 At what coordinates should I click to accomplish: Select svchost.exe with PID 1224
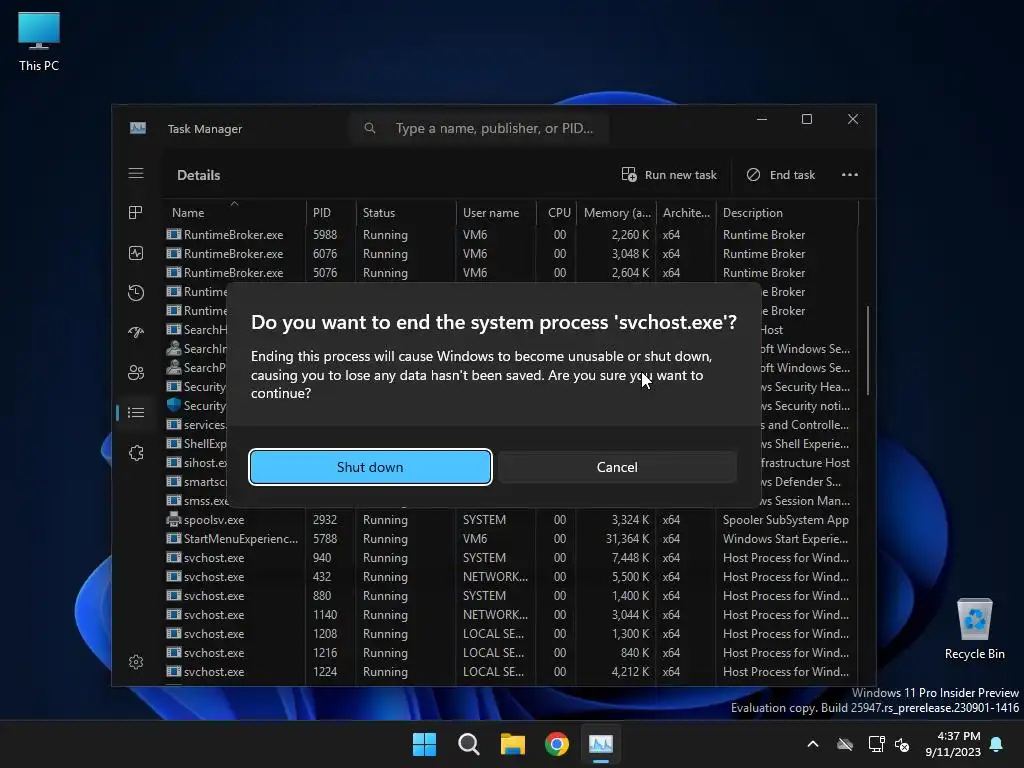[511, 671]
